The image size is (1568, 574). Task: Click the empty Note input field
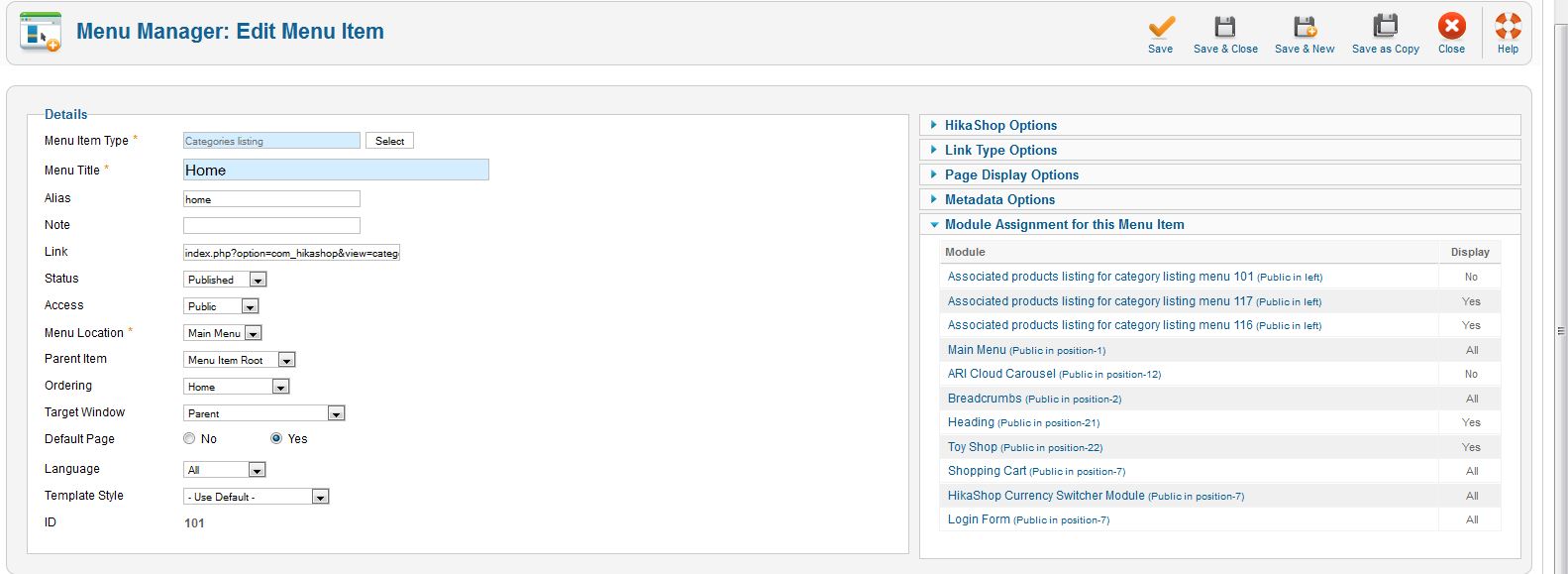pyautogui.click(x=271, y=226)
